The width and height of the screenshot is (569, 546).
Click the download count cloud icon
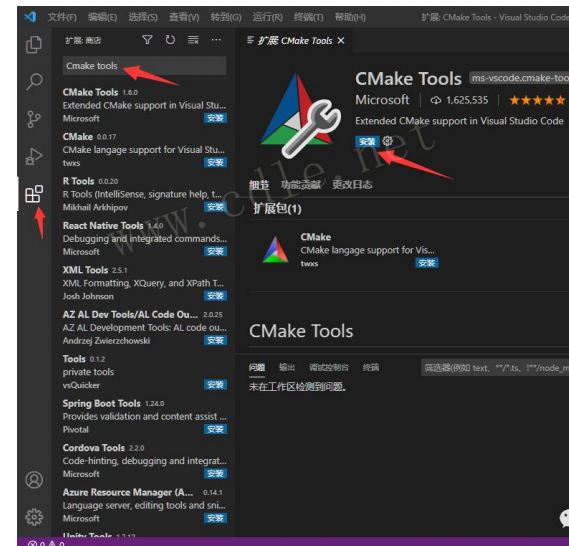(x=435, y=100)
